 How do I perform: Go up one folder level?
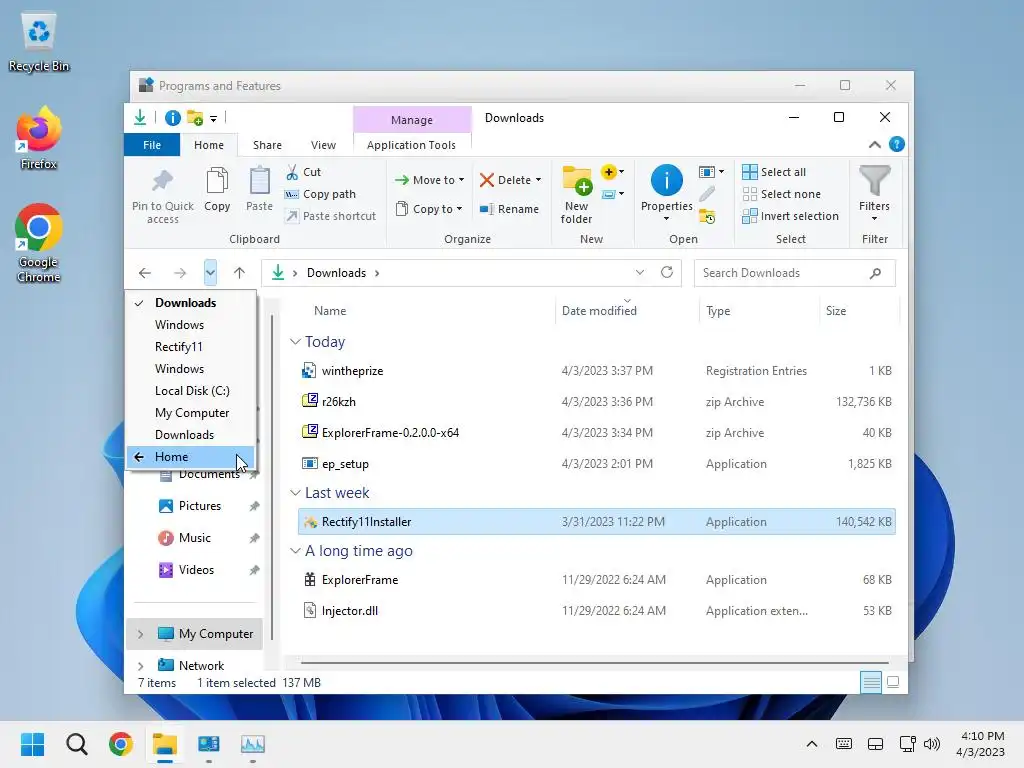240,273
